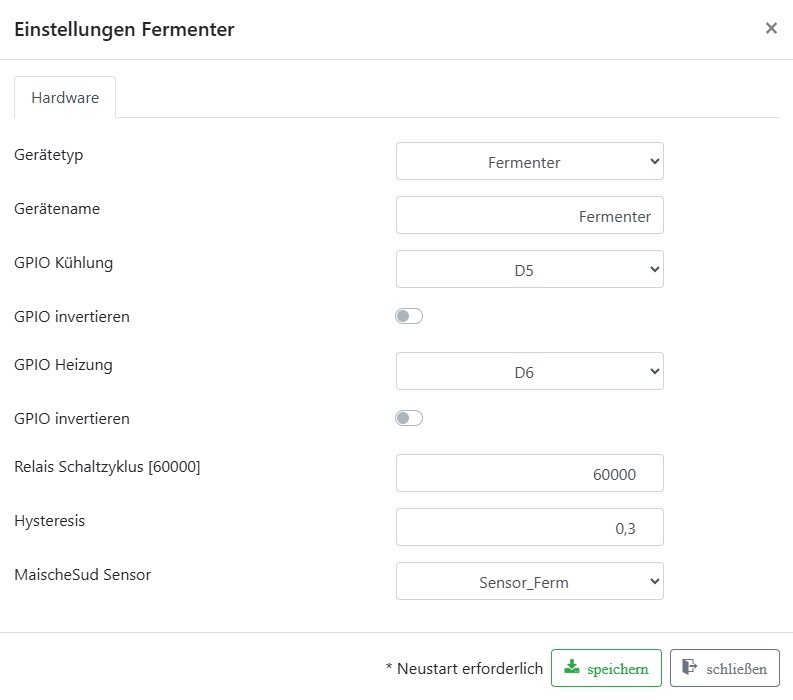Focus the Relais Schaltzyklus field with 60000
The image size is (793, 700).
[529, 473]
